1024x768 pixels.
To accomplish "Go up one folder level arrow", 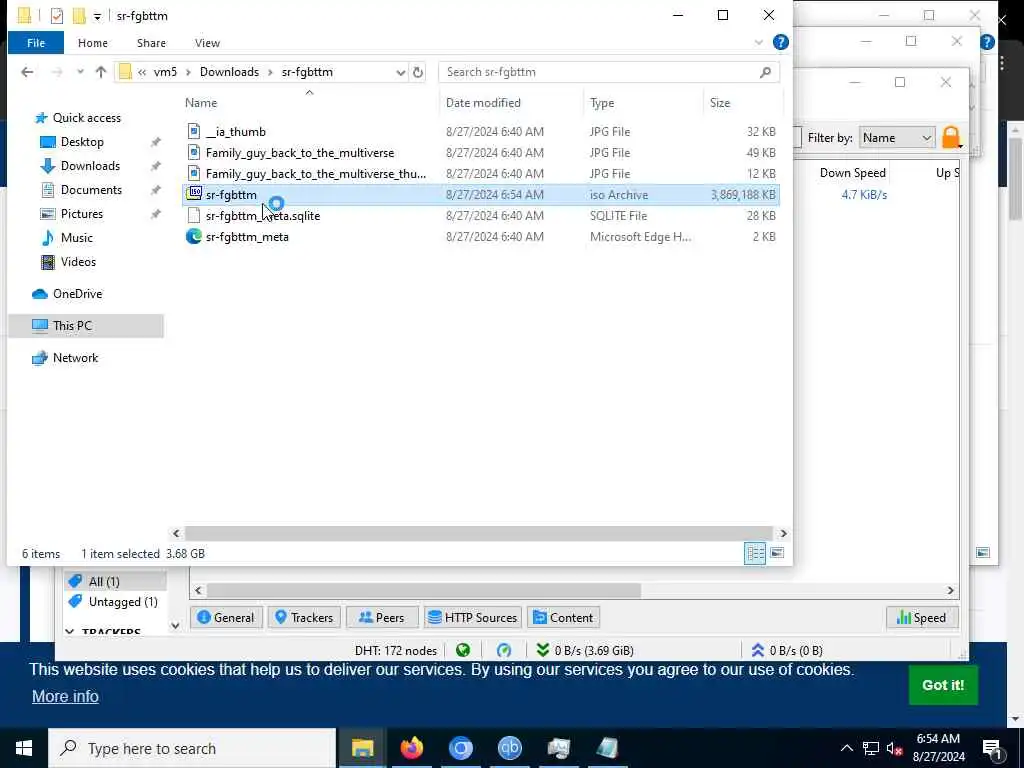I will coord(101,72).
